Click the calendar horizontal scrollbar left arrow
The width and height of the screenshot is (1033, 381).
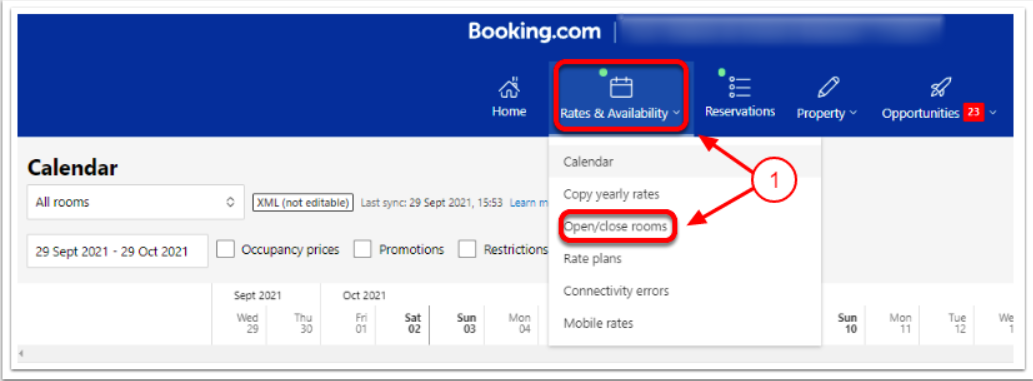[22, 354]
